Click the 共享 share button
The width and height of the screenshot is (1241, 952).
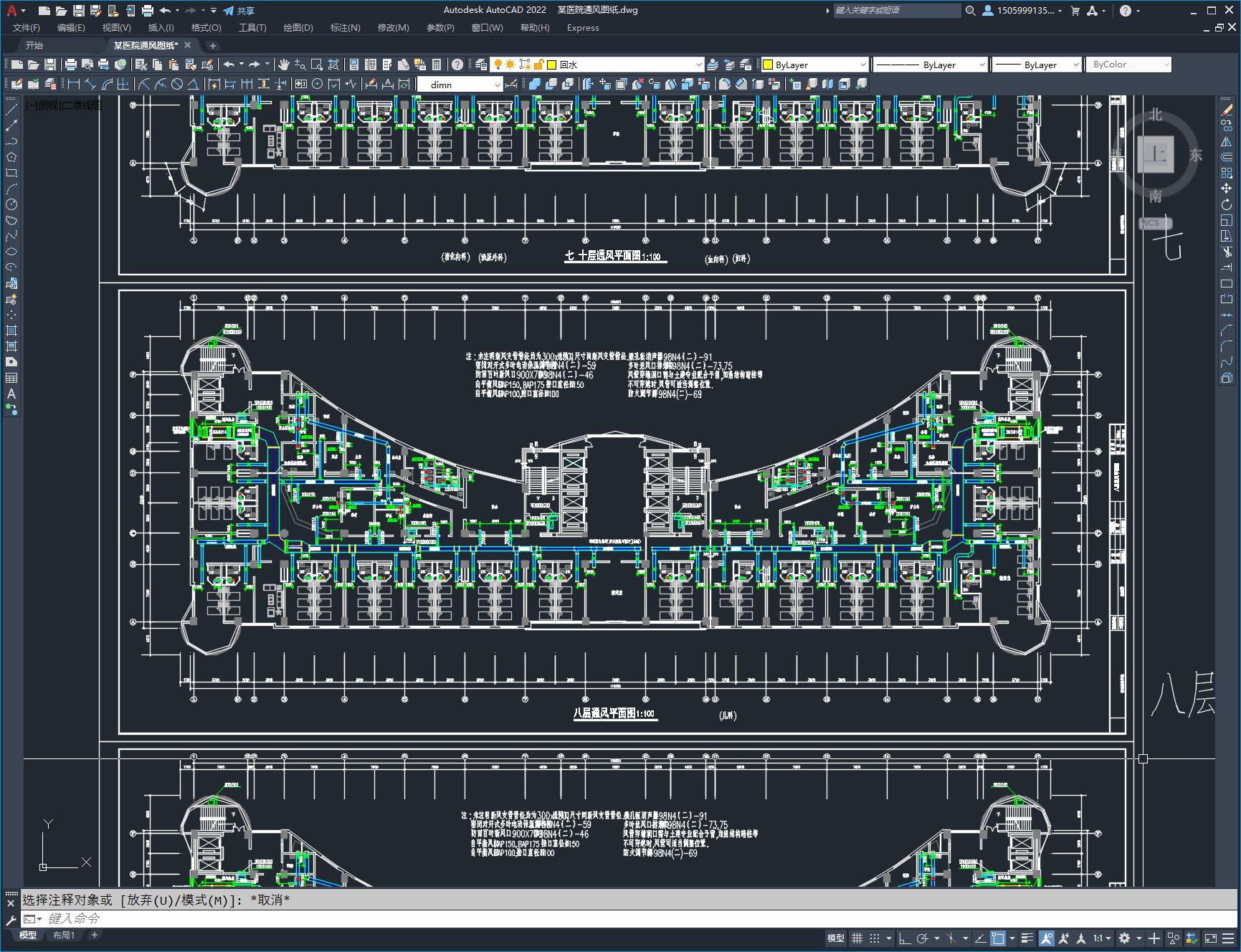[x=239, y=11]
